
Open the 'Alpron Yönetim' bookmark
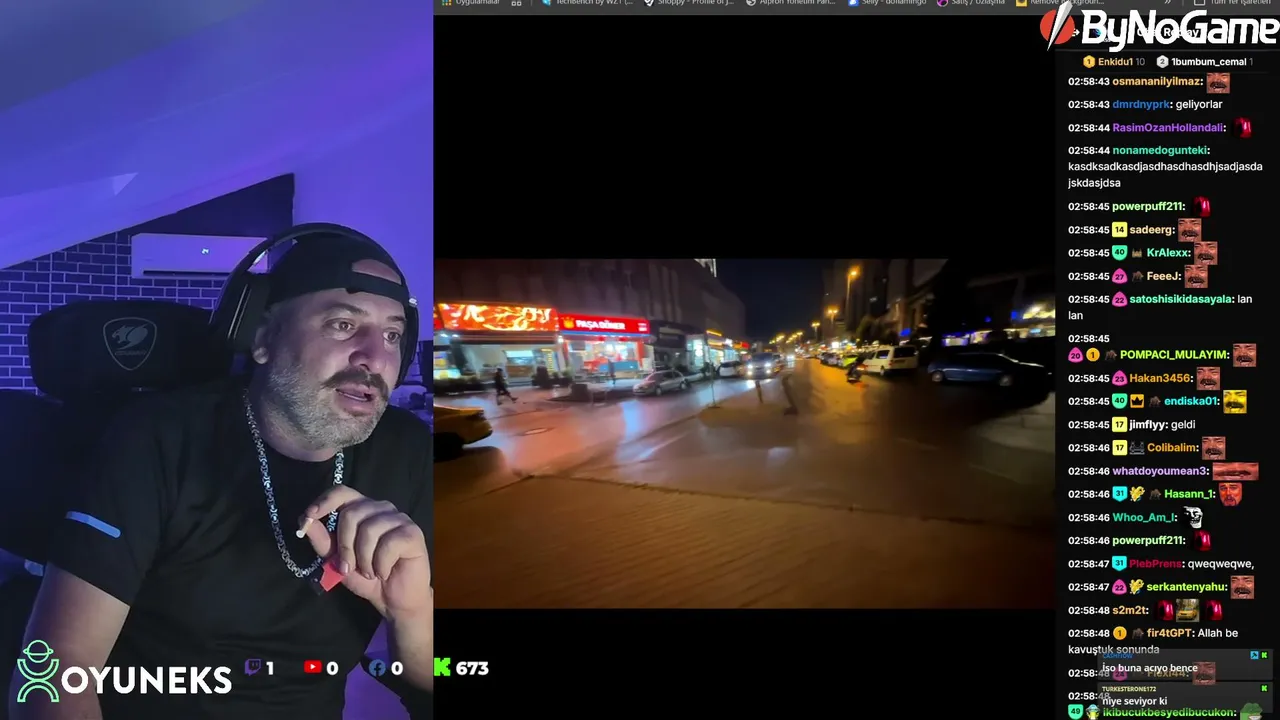pyautogui.click(x=791, y=3)
